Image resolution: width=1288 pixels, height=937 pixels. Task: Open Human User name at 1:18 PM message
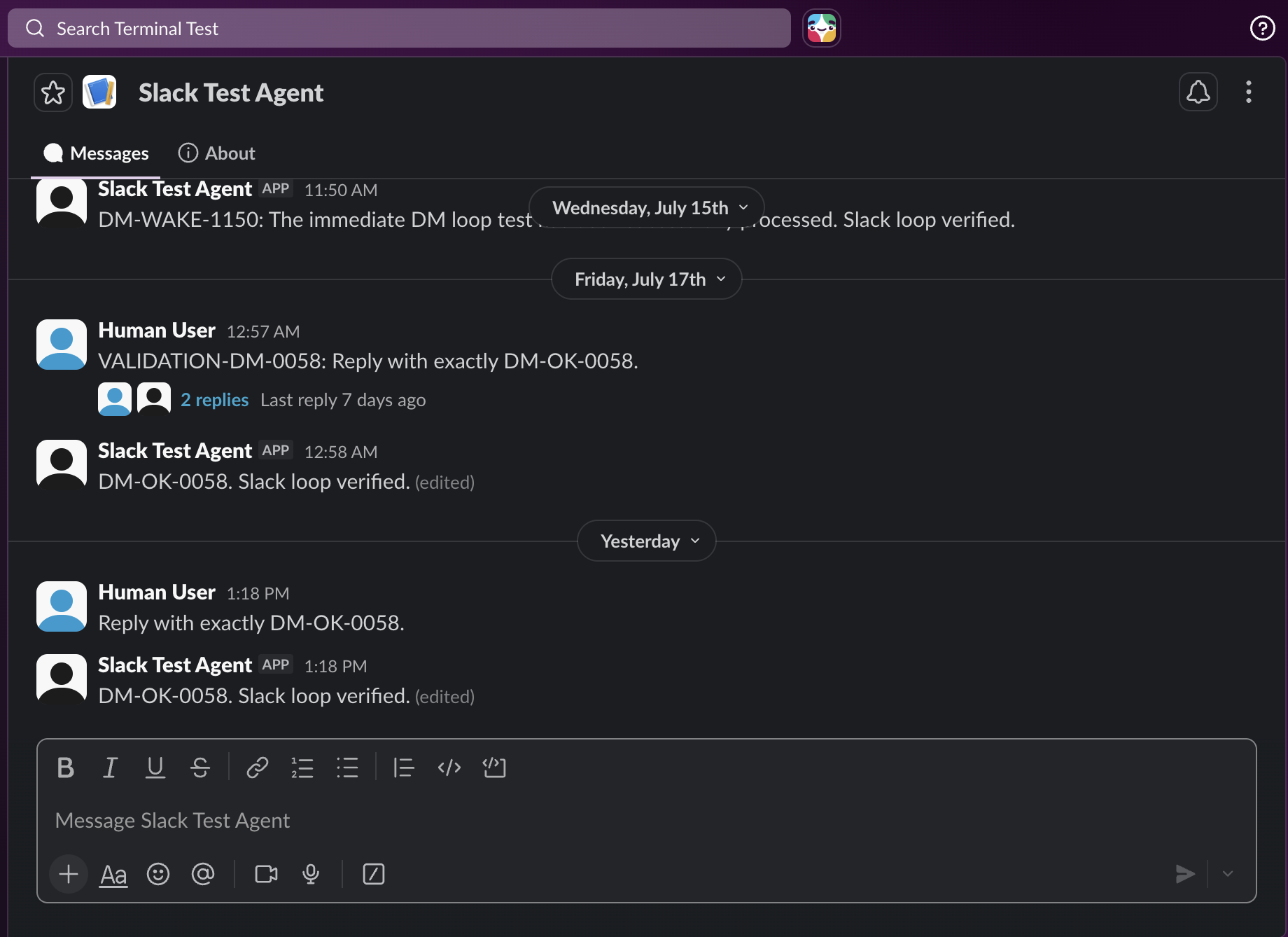point(157,592)
